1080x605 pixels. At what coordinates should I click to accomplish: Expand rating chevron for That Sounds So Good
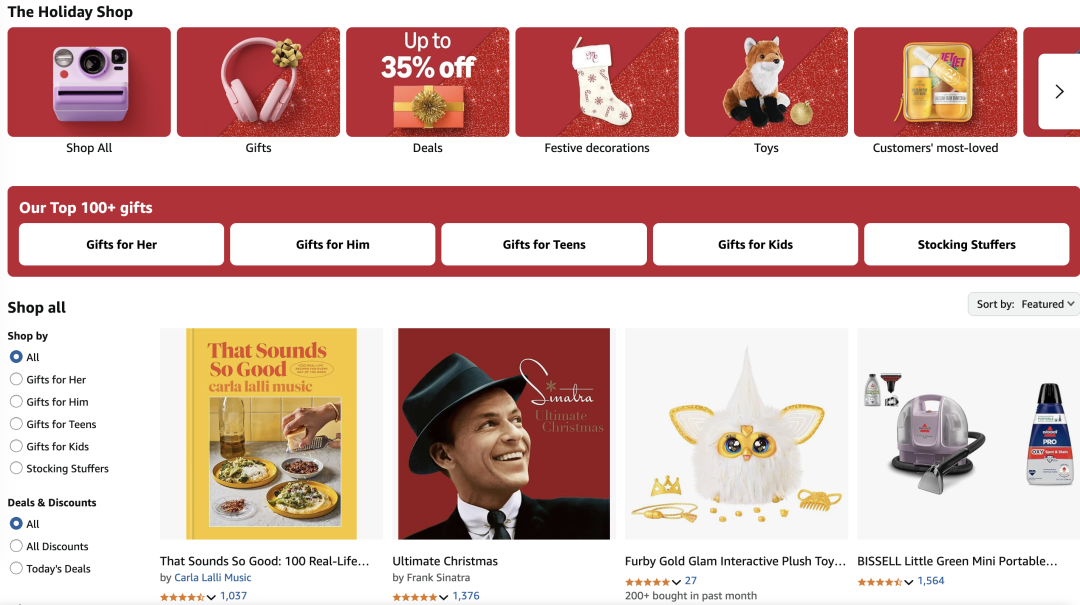(211, 597)
